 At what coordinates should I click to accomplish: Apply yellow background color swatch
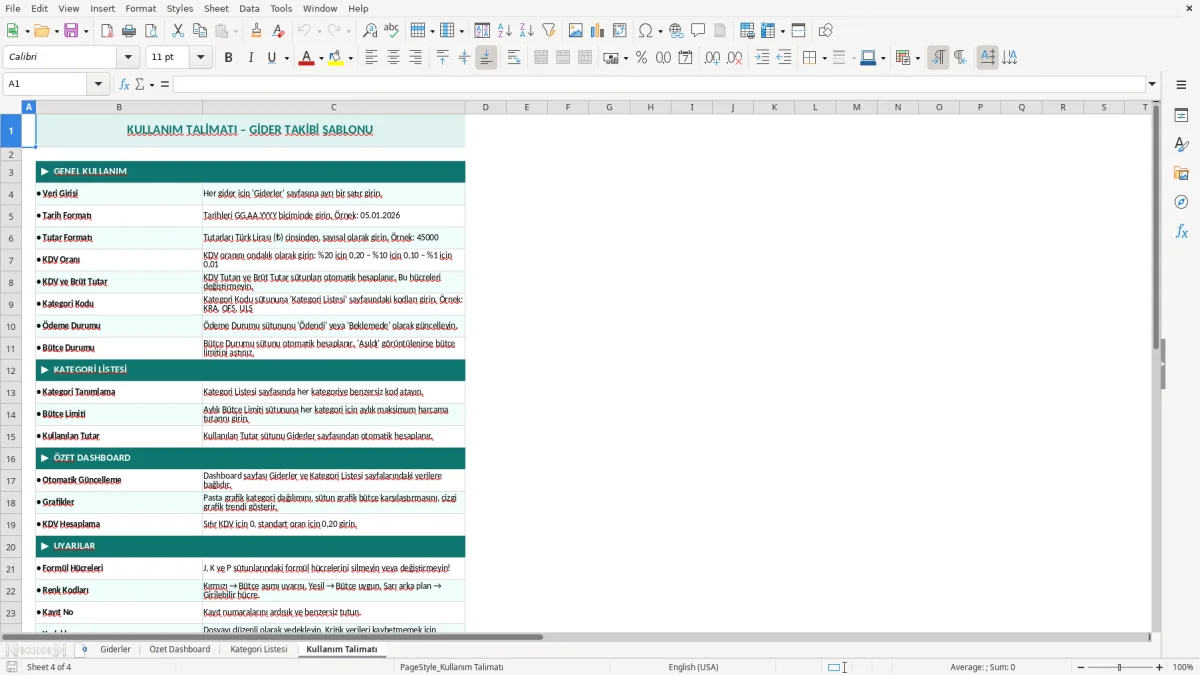335,58
